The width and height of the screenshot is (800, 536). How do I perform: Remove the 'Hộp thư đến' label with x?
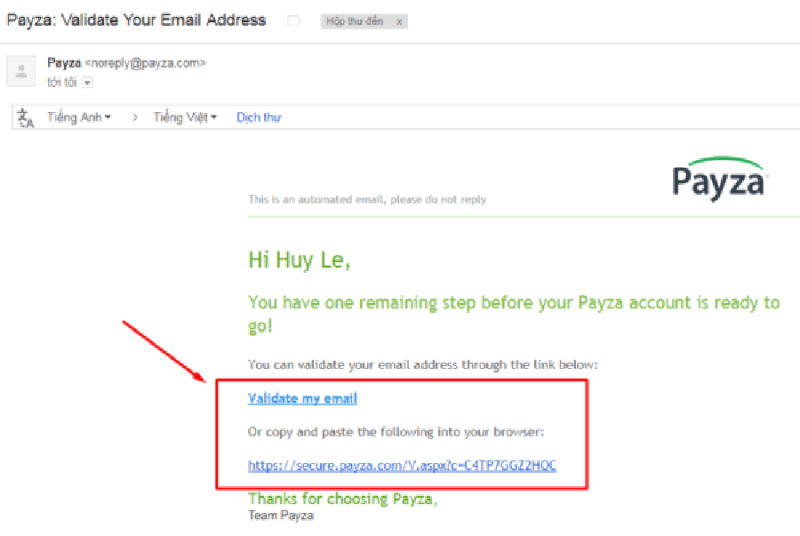click(399, 22)
